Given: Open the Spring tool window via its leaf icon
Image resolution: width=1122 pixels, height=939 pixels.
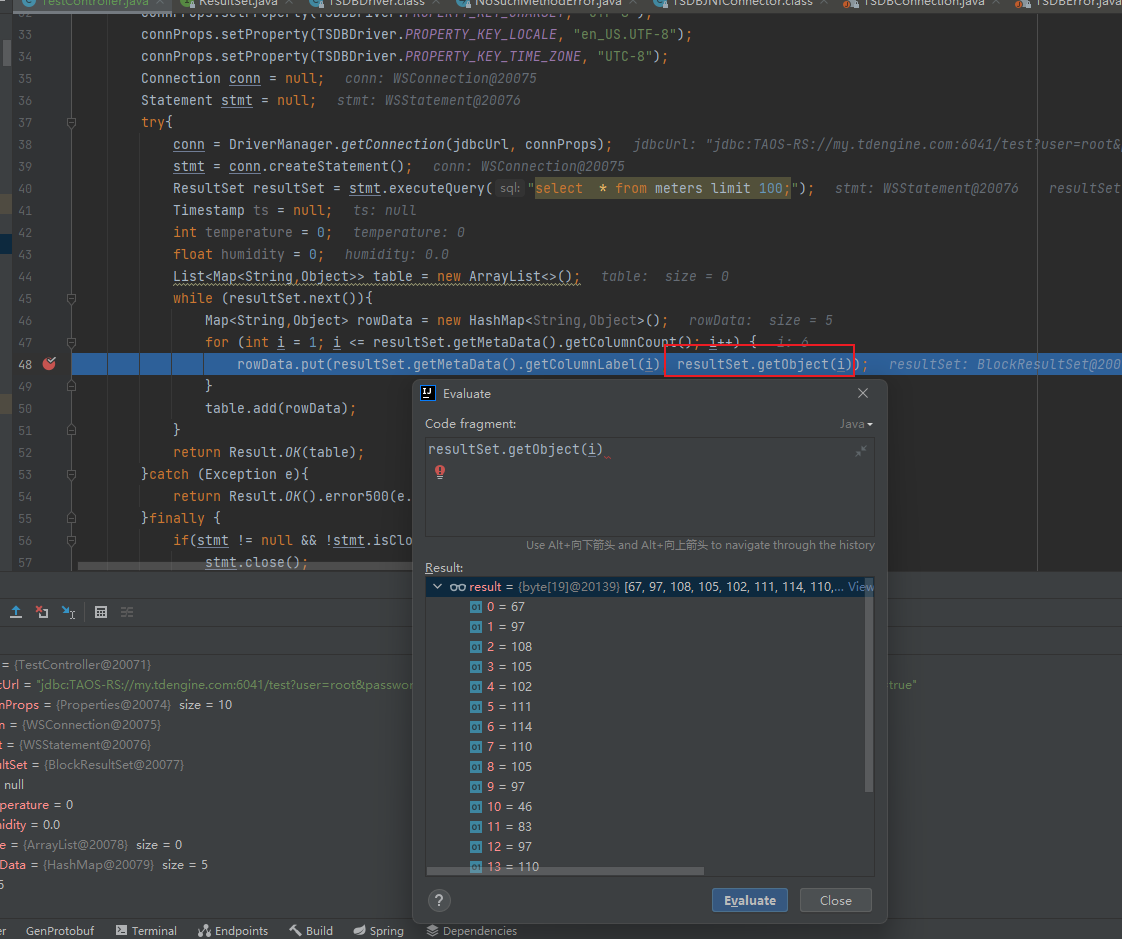Looking at the screenshot, I should coord(360,931).
